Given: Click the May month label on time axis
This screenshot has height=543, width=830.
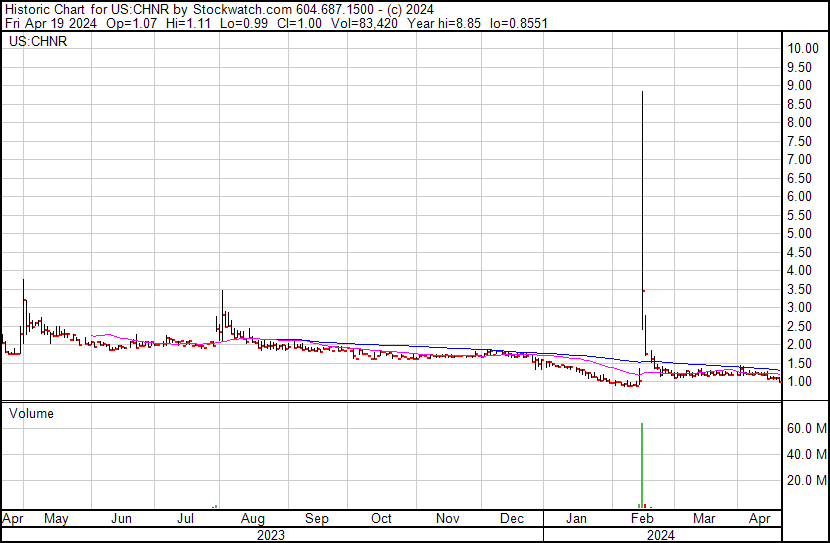Looking at the screenshot, I should [56, 519].
